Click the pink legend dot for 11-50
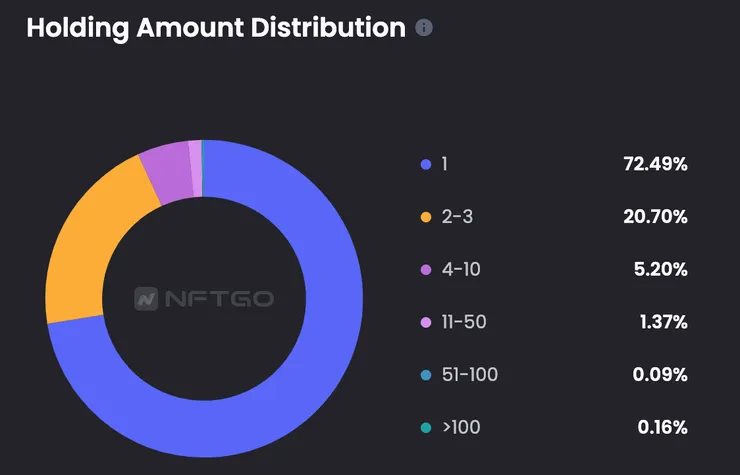This screenshot has height=475, width=740. tap(427, 323)
